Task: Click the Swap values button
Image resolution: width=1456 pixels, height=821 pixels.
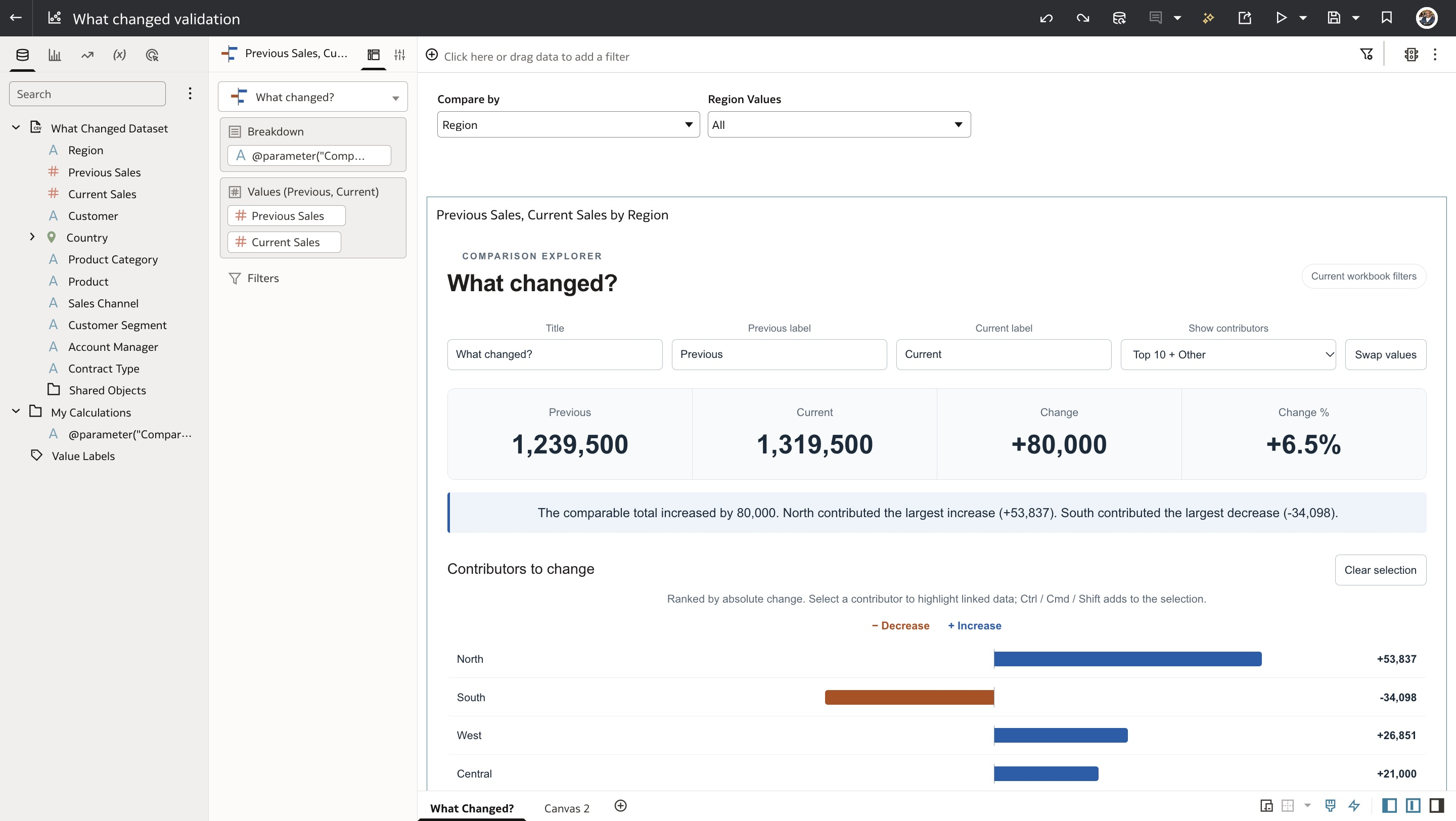Action: (1385, 354)
